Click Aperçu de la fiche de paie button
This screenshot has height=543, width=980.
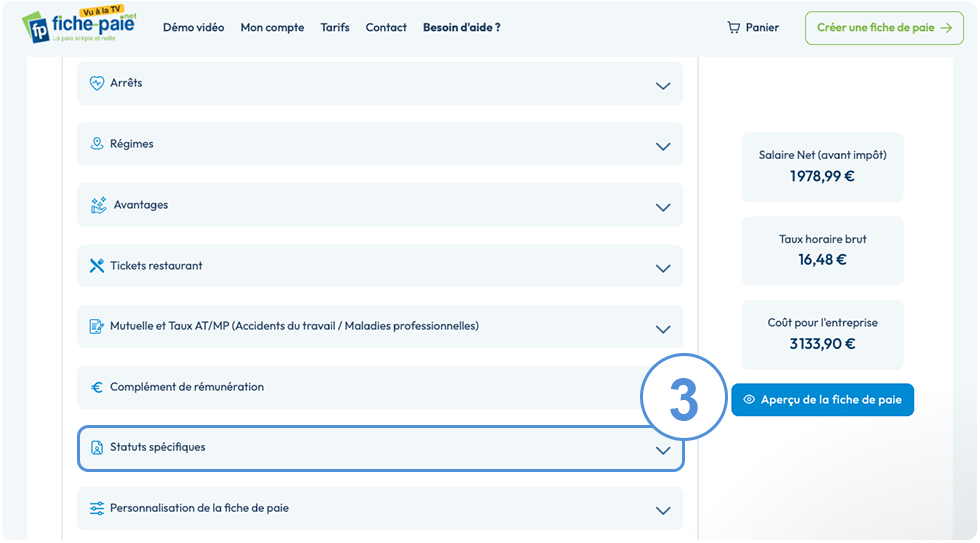pyautogui.click(x=822, y=400)
